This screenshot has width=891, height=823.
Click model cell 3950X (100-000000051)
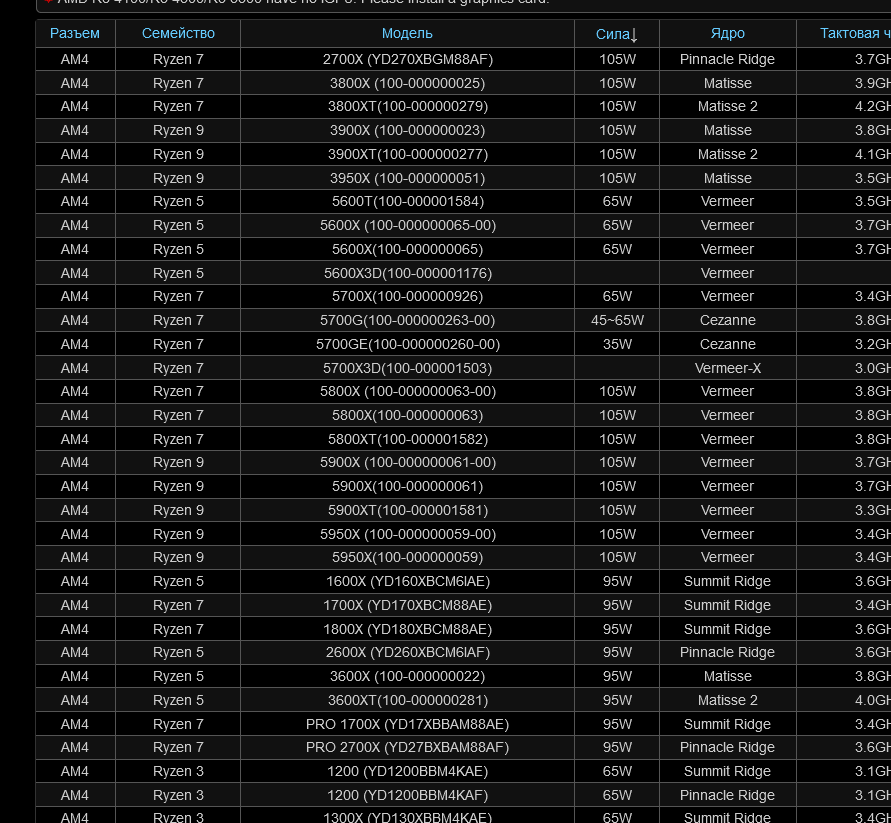point(407,178)
